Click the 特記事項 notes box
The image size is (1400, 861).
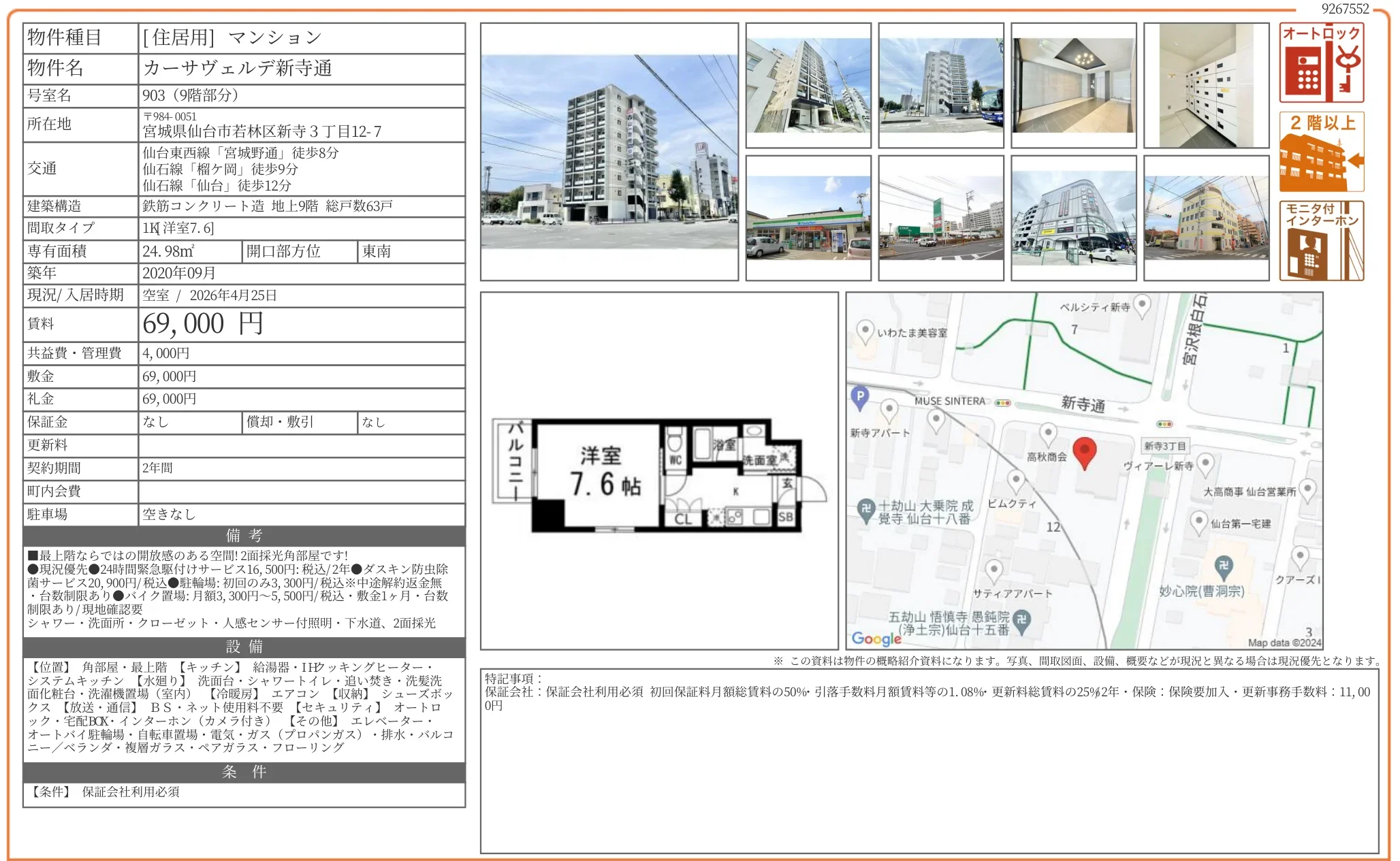pos(929,761)
